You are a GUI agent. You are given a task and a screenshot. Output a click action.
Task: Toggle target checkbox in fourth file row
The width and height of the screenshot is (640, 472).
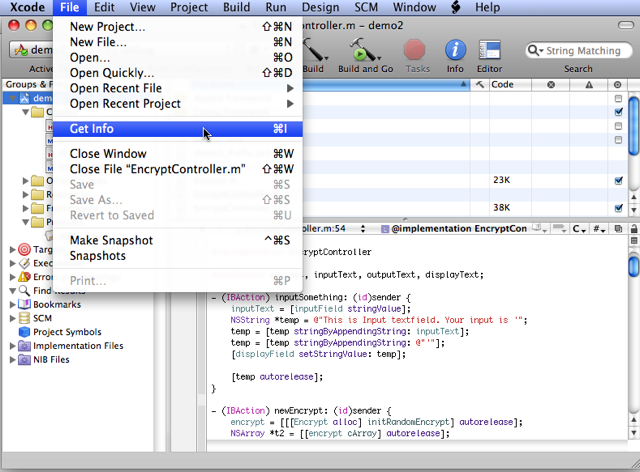[x=618, y=140]
